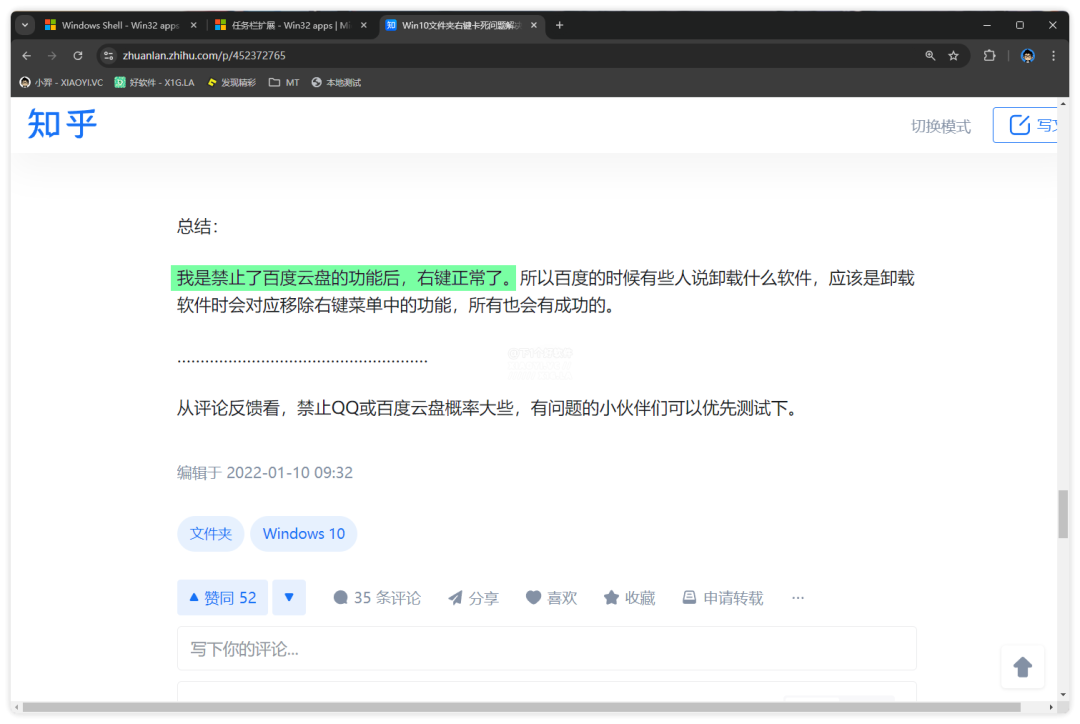1080x724 pixels.
Task: Click the scroll-up arrow of vertical scrollbar
Action: pos(1063,104)
